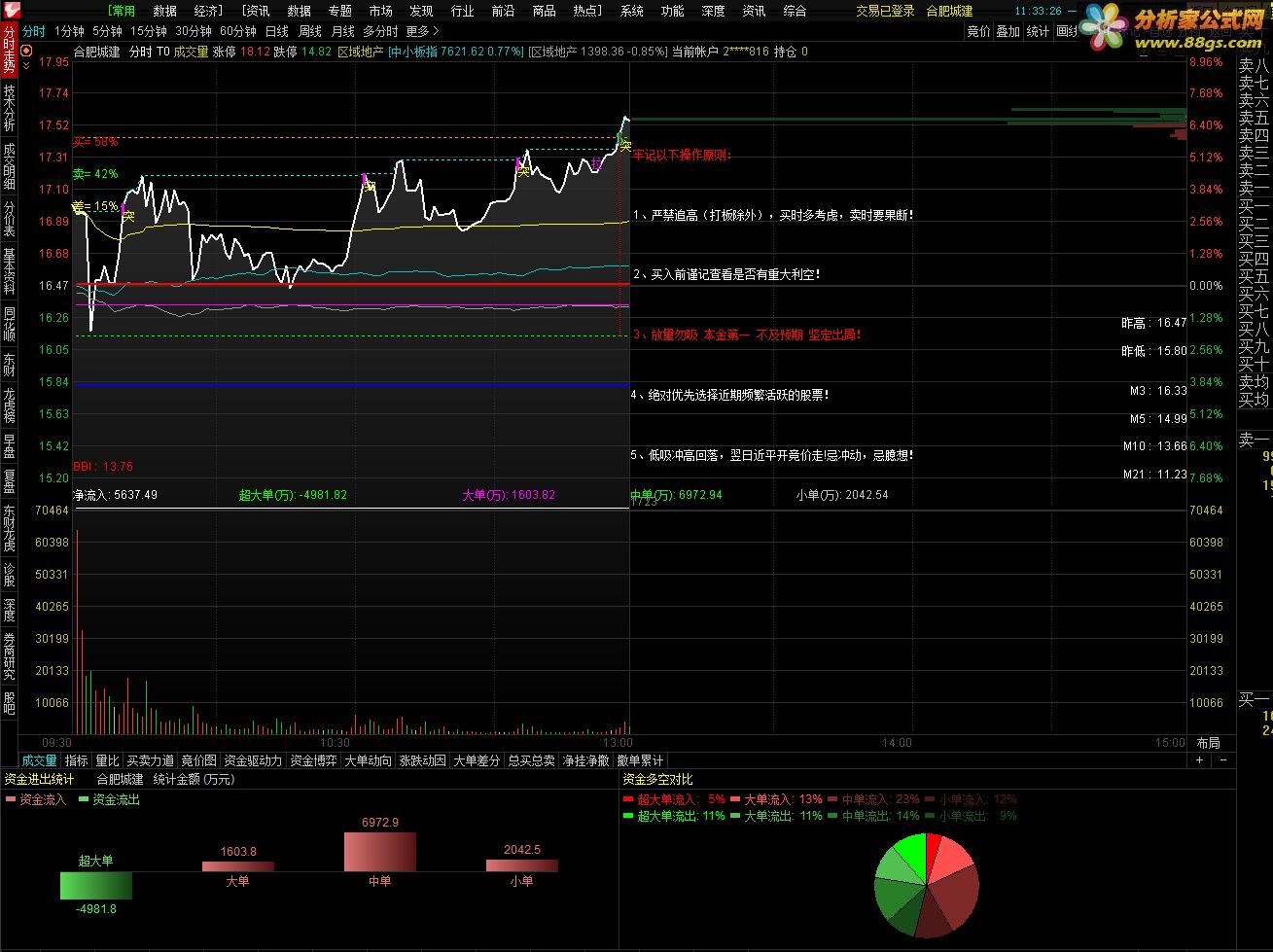Select 东财 in the left sidebar

(9, 366)
